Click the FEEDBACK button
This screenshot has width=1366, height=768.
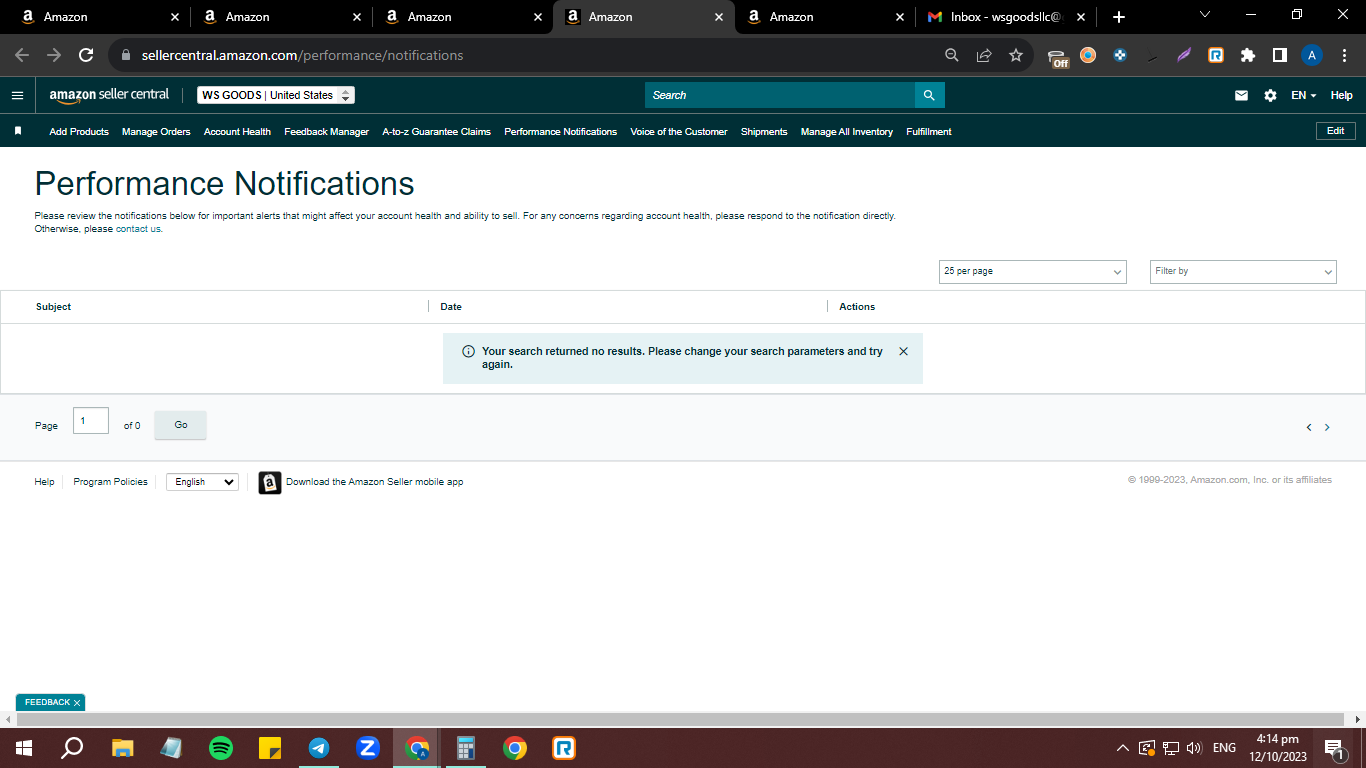[x=47, y=703]
